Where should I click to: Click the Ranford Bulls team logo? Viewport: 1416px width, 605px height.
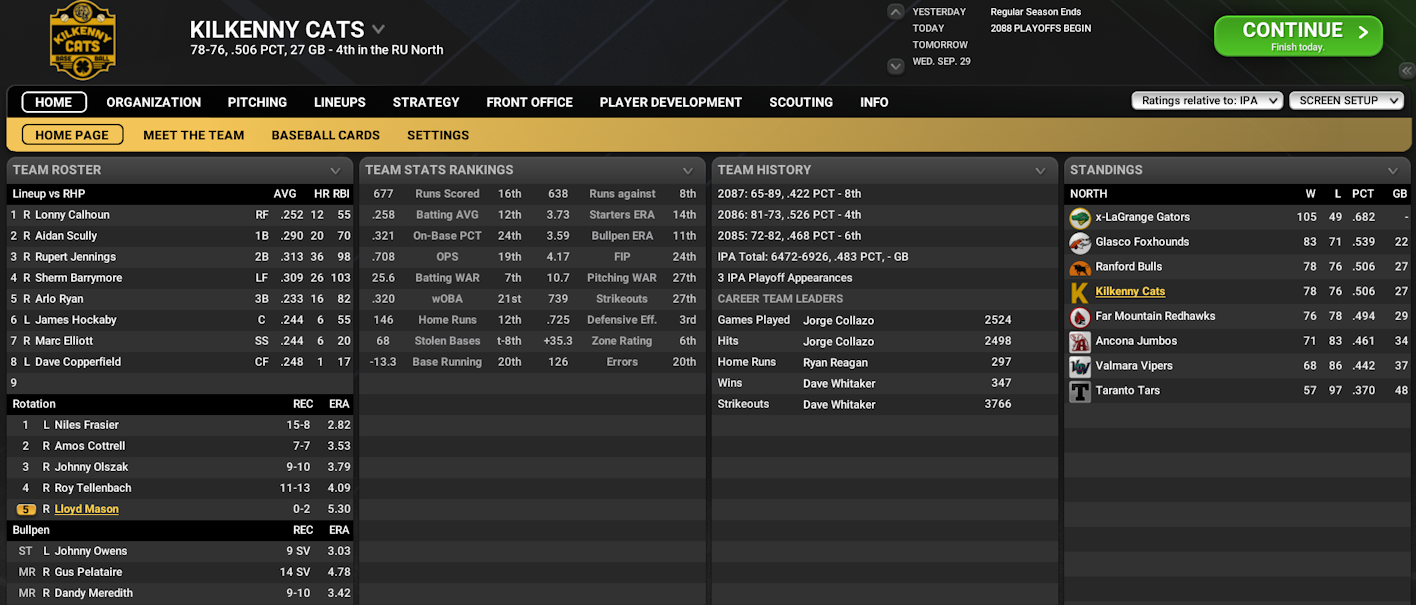[1079, 267]
